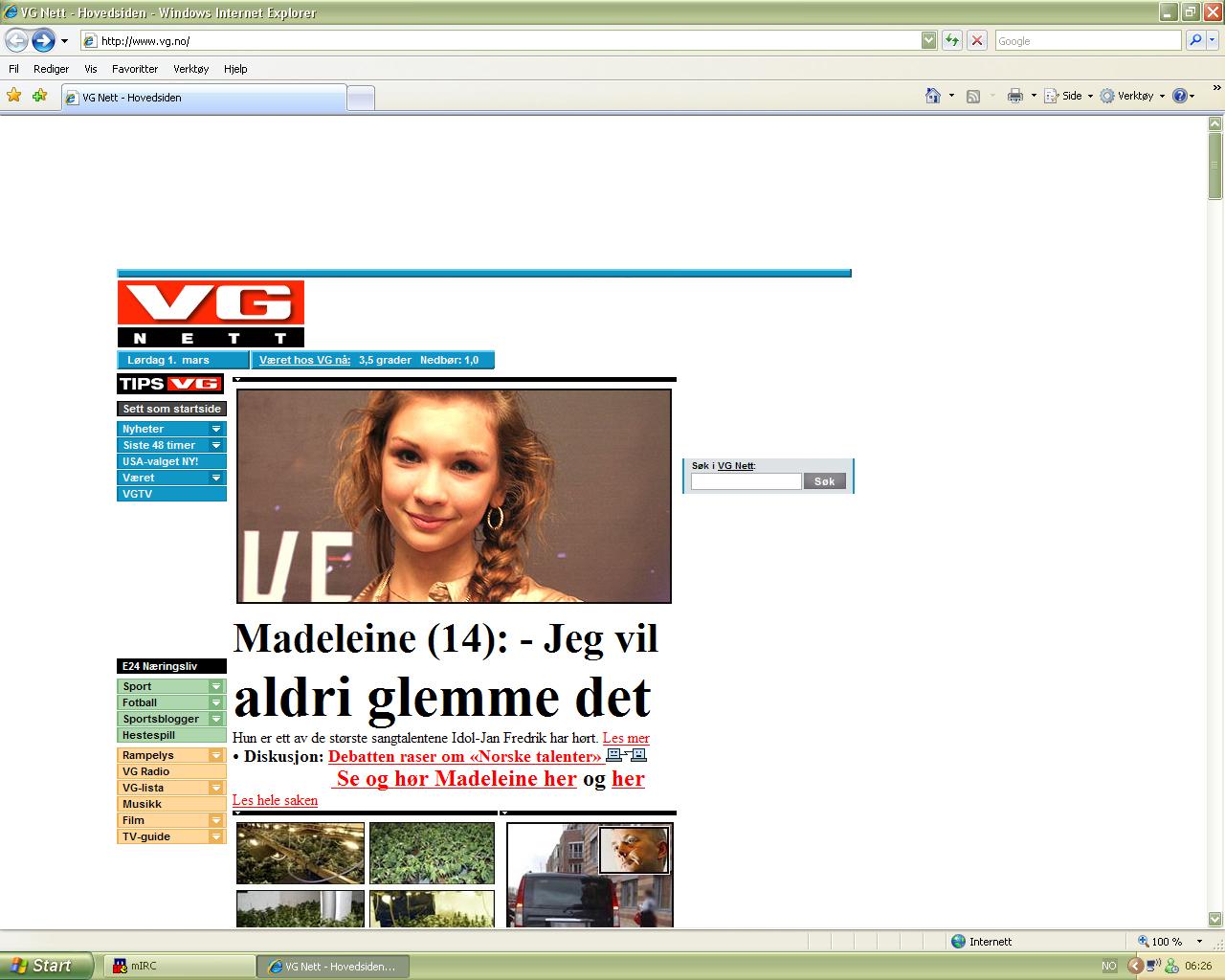Open the Favoritter menu
Image resolution: width=1225 pixels, height=980 pixels.
click(x=135, y=69)
